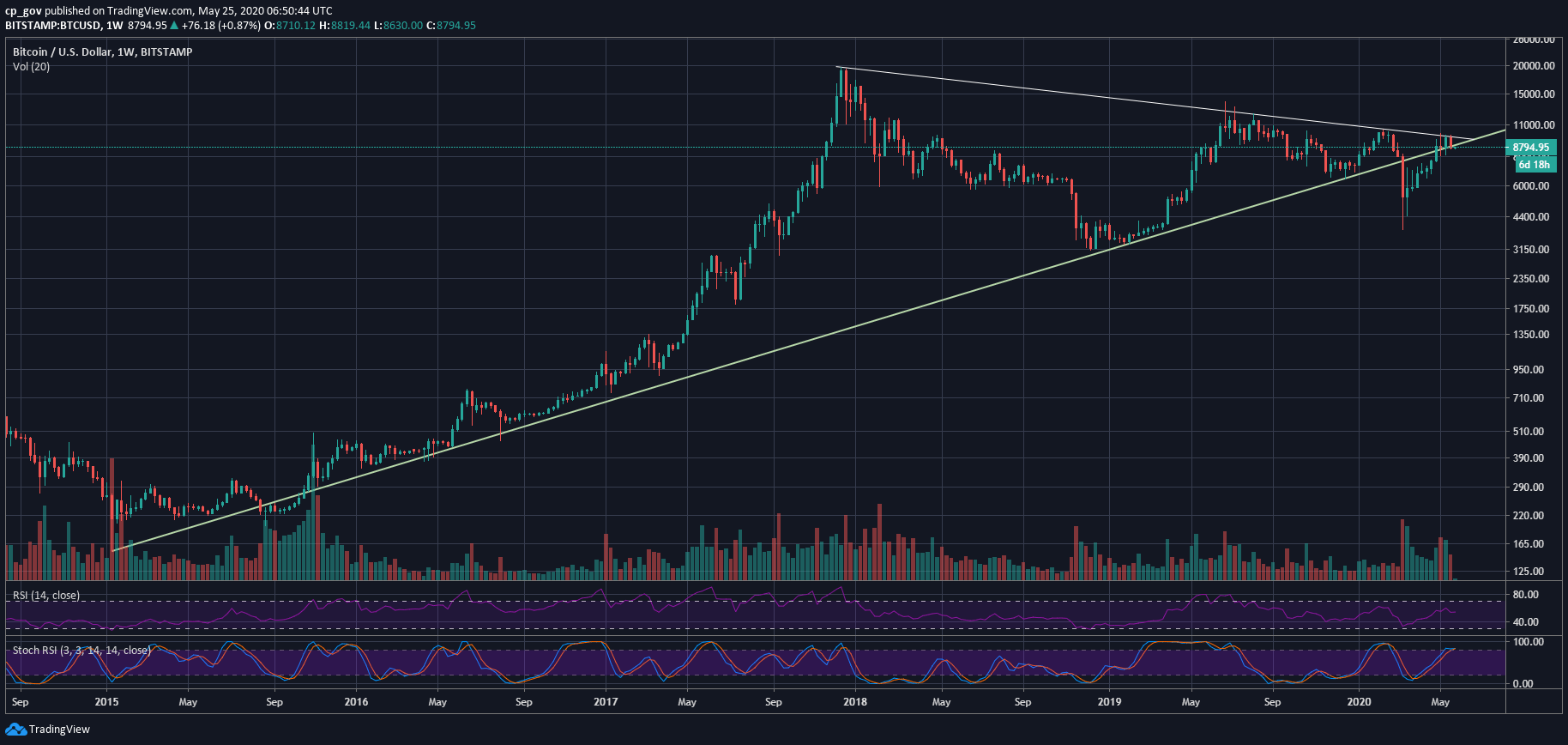The height and width of the screenshot is (745, 1568).
Task: Click the 125.00 price axis label
Action: pos(1529,572)
